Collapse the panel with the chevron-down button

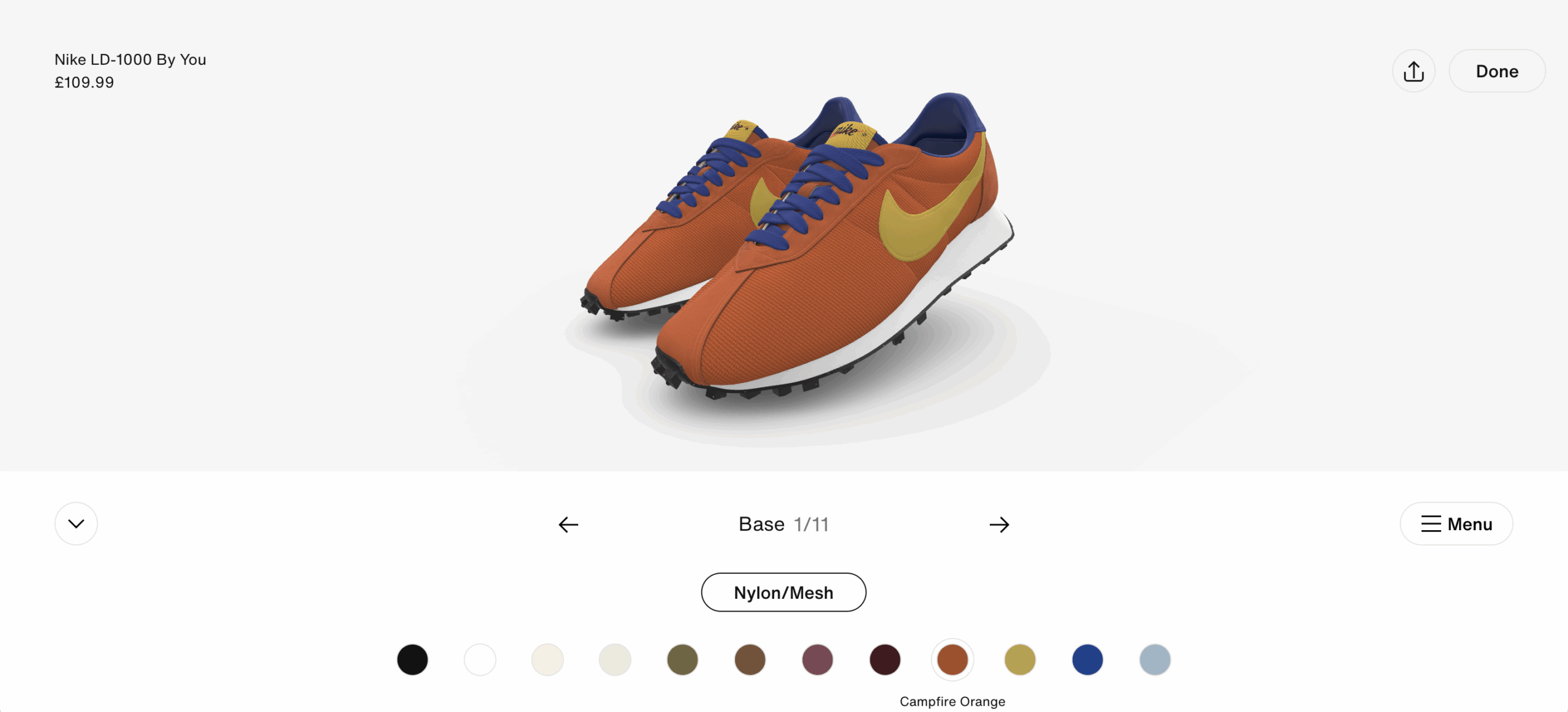[x=76, y=523]
